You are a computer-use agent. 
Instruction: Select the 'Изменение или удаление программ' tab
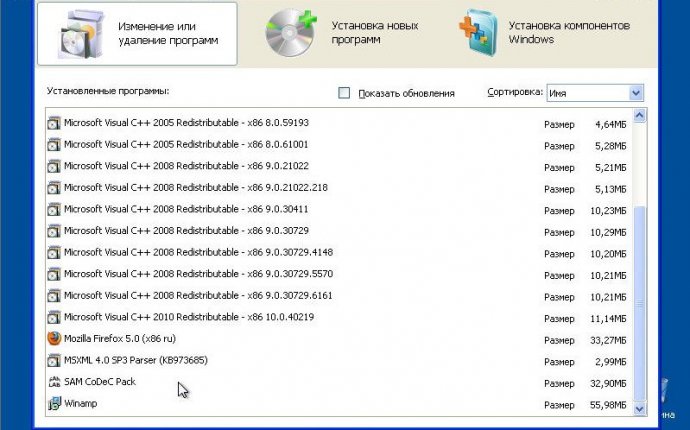[x=137, y=33]
